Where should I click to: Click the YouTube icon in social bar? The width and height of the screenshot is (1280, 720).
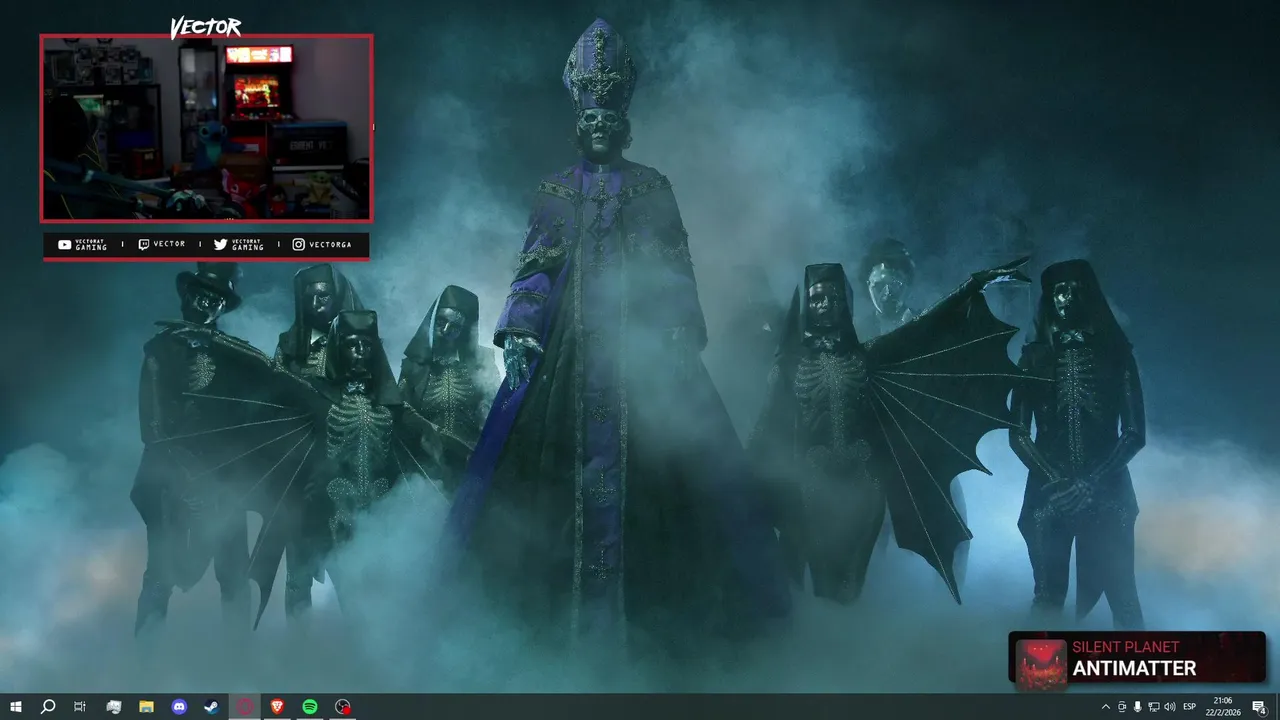click(x=64, y=244)
